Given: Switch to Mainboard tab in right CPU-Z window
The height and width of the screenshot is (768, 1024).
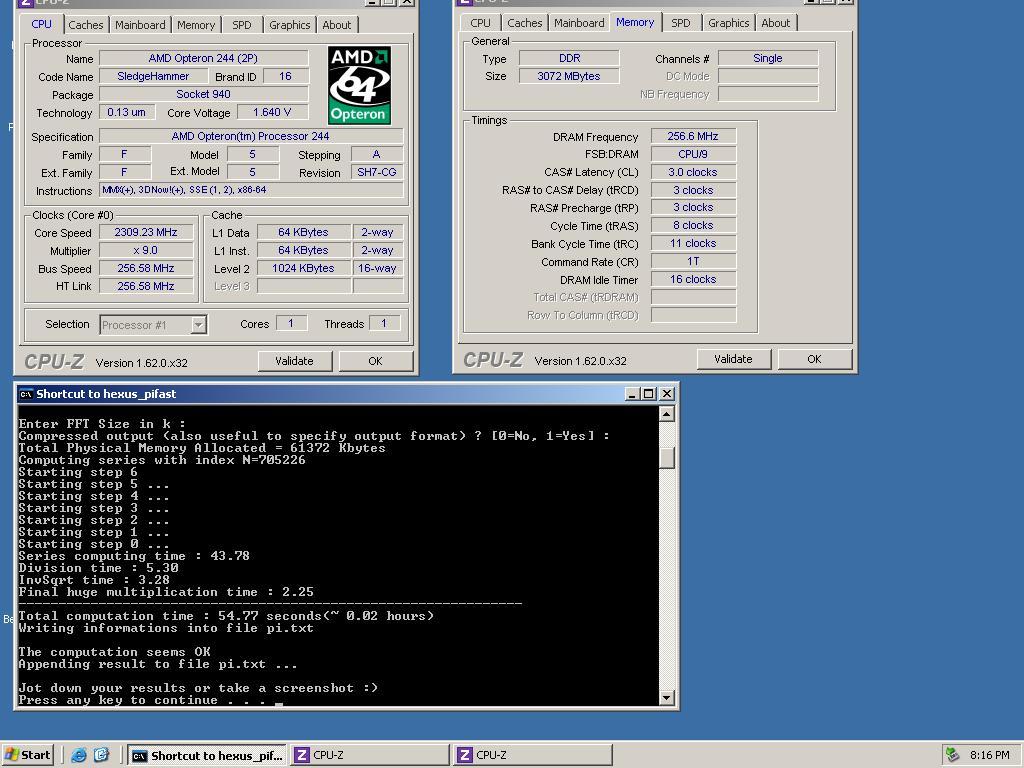Looking at the screenshot, I should tap(579, 23).
